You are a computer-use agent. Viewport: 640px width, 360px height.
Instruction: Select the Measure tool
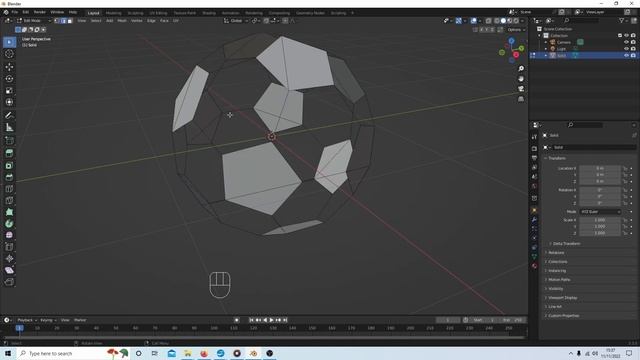pyautogui.click(x=9, y=127)
